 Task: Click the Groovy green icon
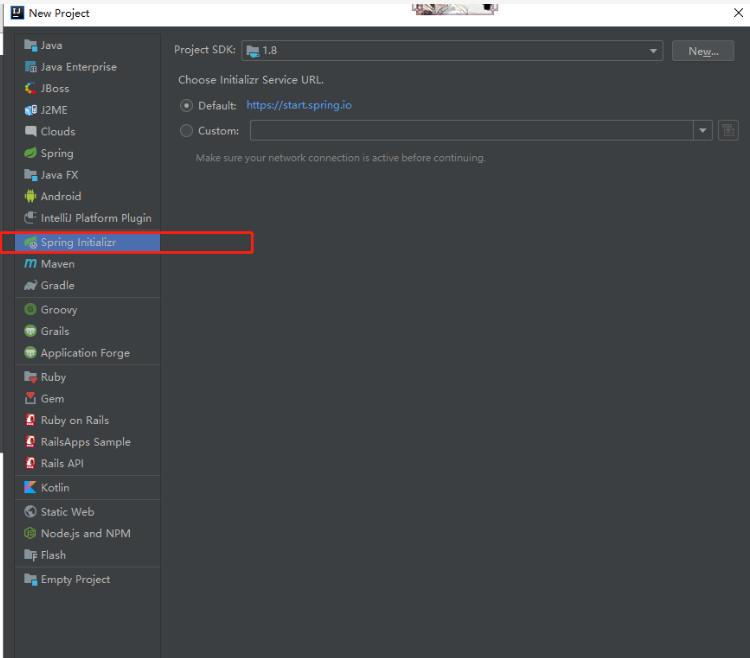[x=31, y=309]
